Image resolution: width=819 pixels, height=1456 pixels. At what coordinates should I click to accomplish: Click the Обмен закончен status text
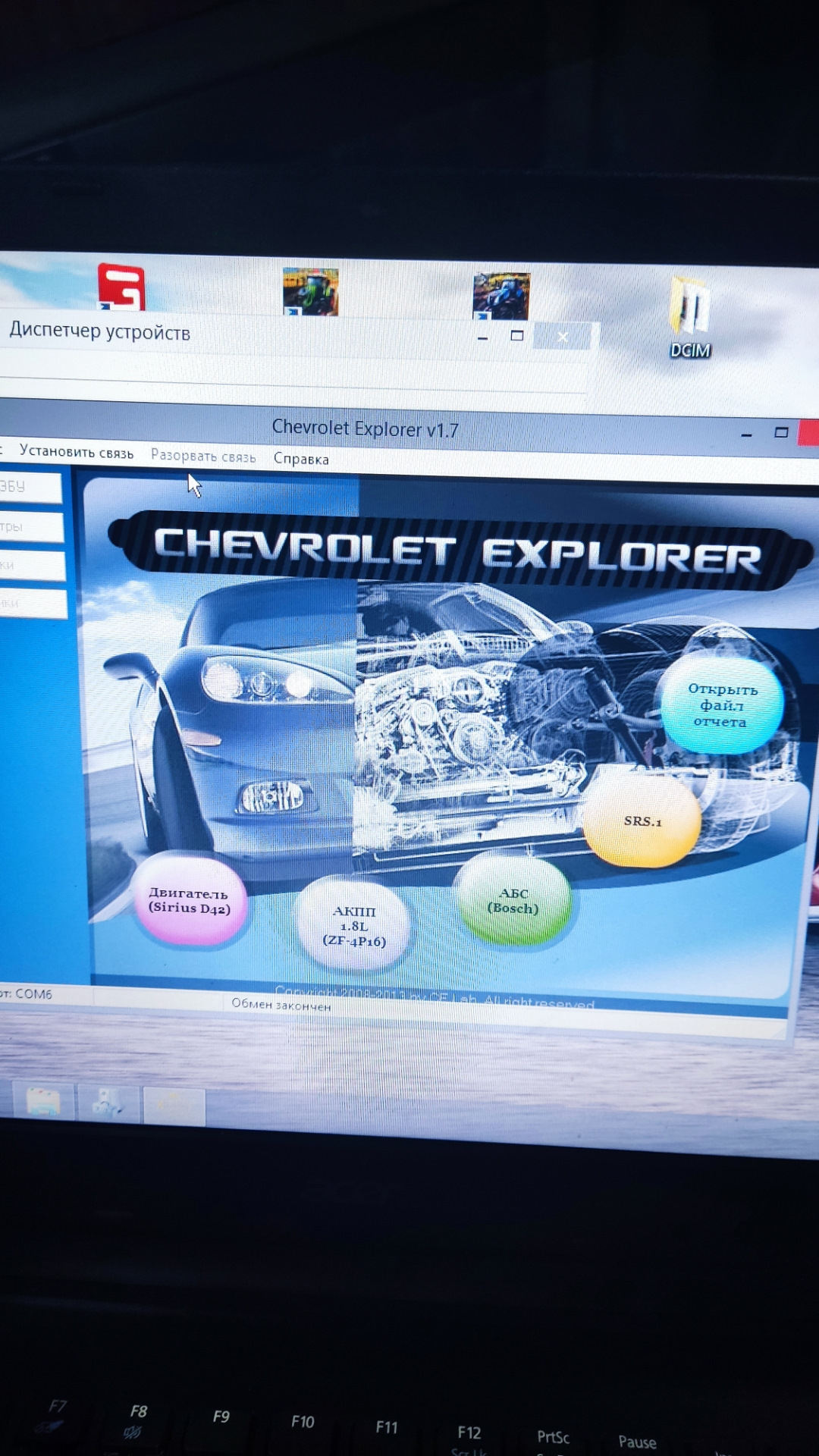coord(281,1005)
